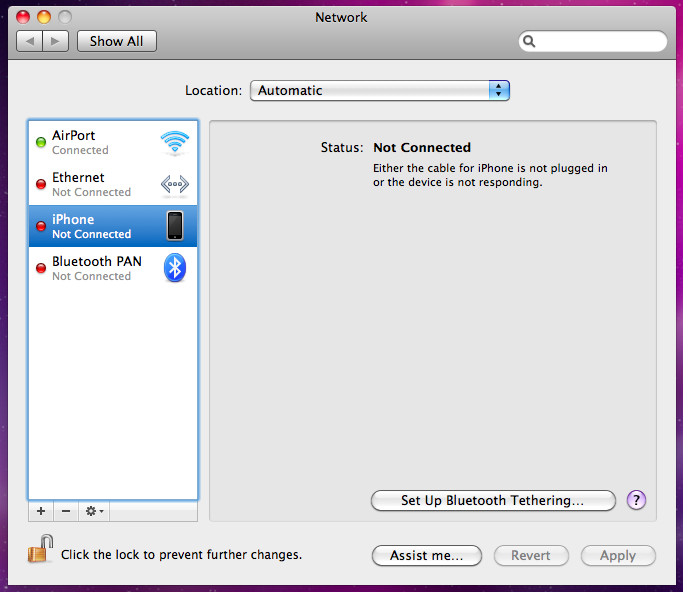This screenshot has height=592, width=683.
Task: Click the Bluetooth PAN logo icon
Action: tap(175, 267)
